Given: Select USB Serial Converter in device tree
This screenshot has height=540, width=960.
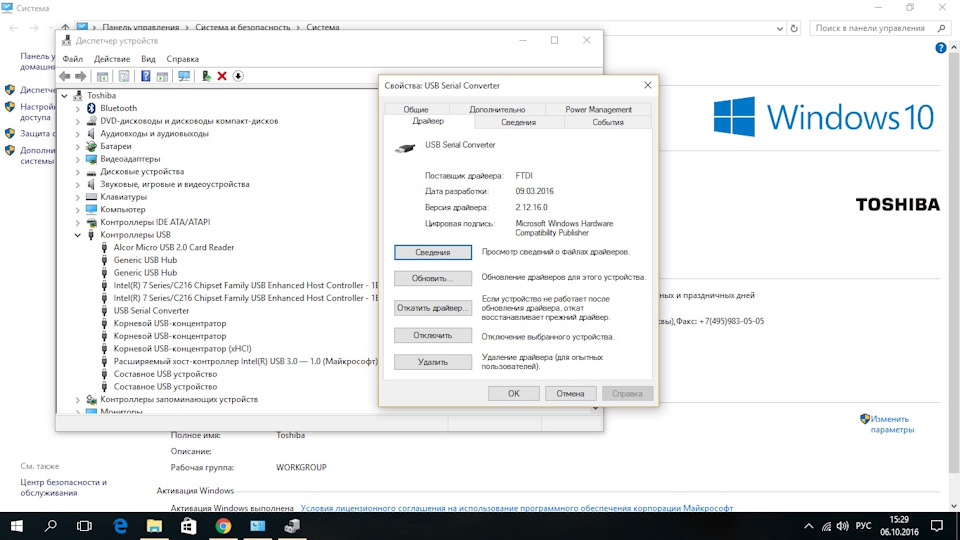Looking at the screenshot, I should click(151, 310).
